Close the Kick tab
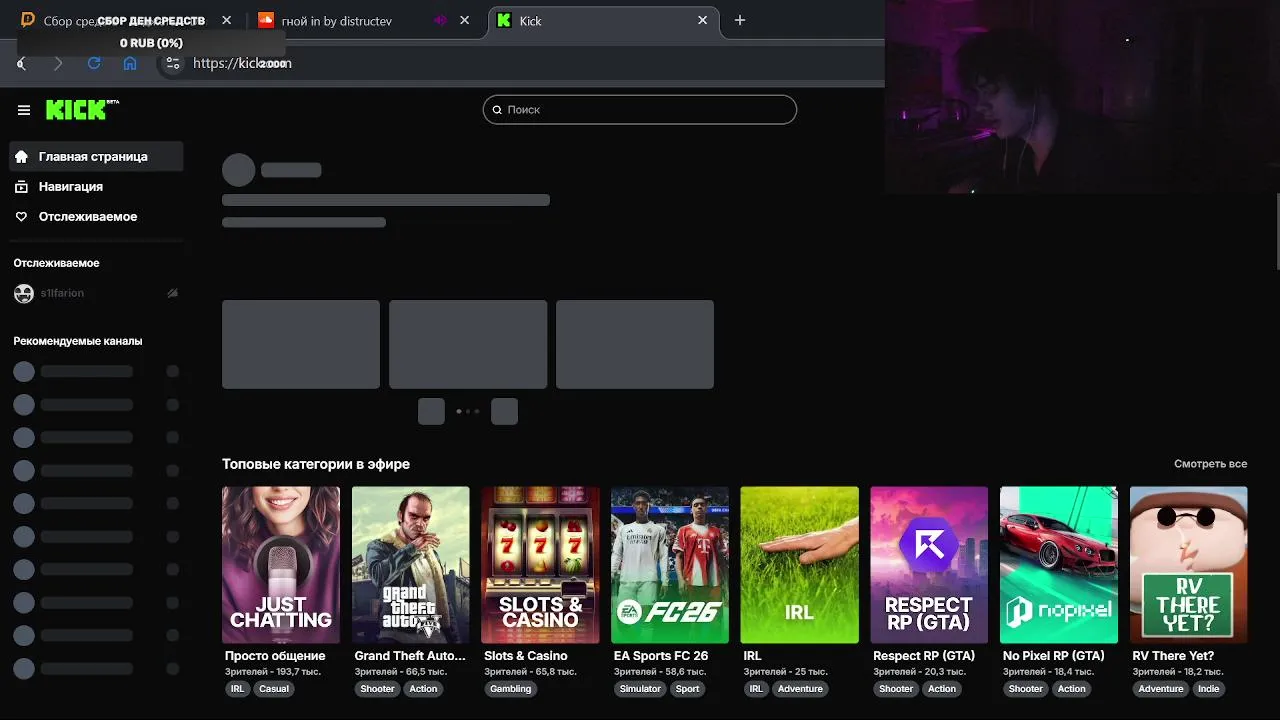Image resolution: width=1280 pixels, height=720 pixels. pos(703,20)
